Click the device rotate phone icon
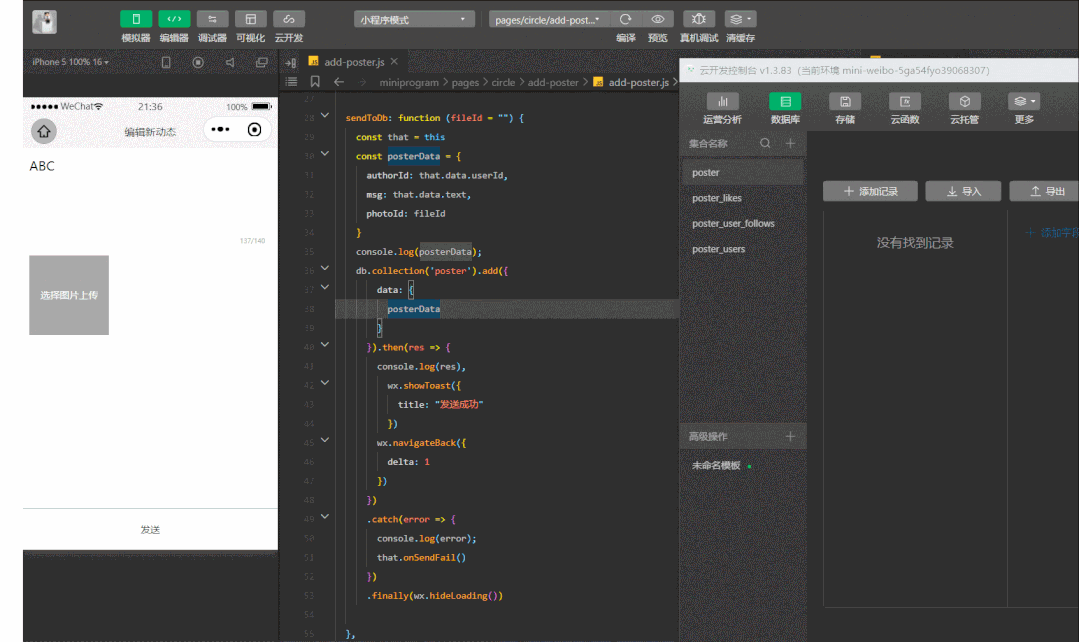The height and width of the screenshot is (642, 1079). click(166, 63)
